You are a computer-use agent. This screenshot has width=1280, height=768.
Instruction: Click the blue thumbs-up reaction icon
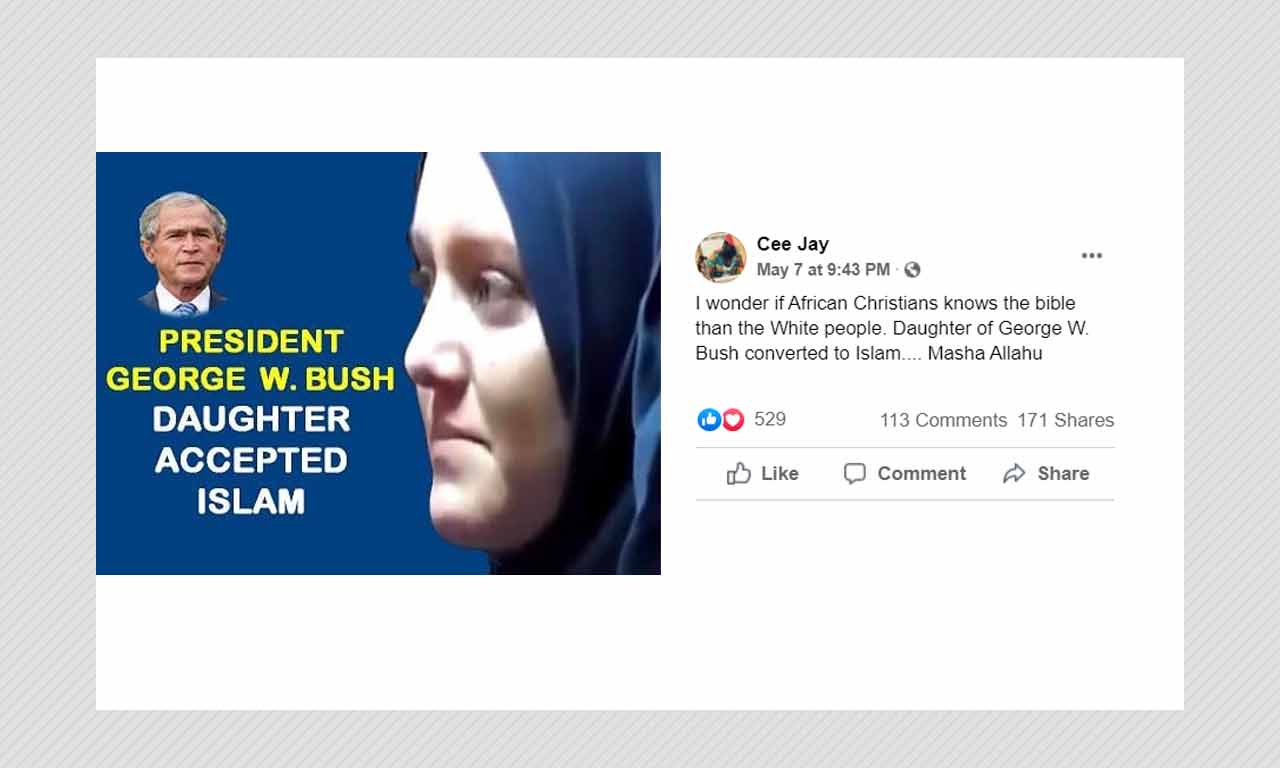(709, 420)
